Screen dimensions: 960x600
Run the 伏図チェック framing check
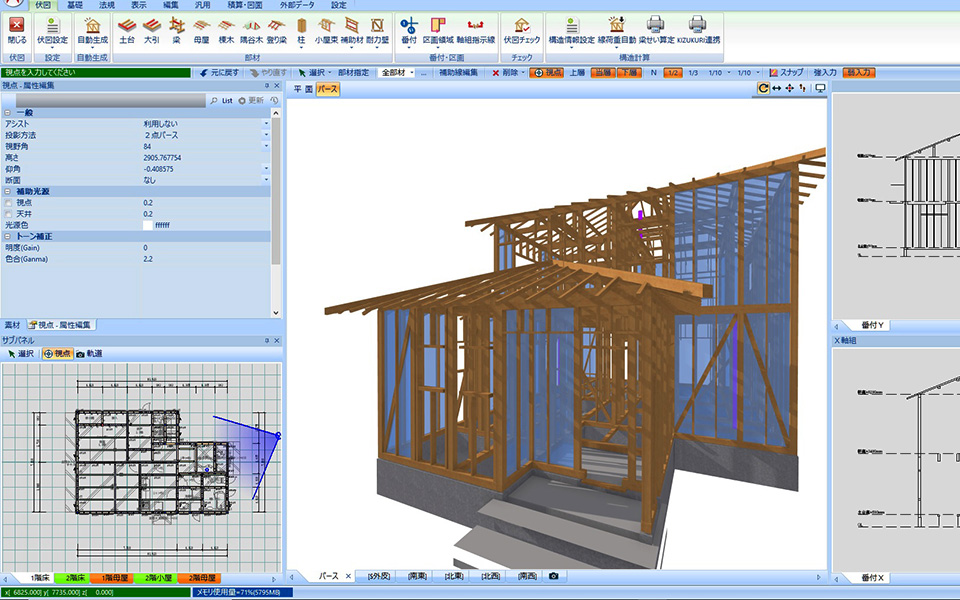[520, 27]
